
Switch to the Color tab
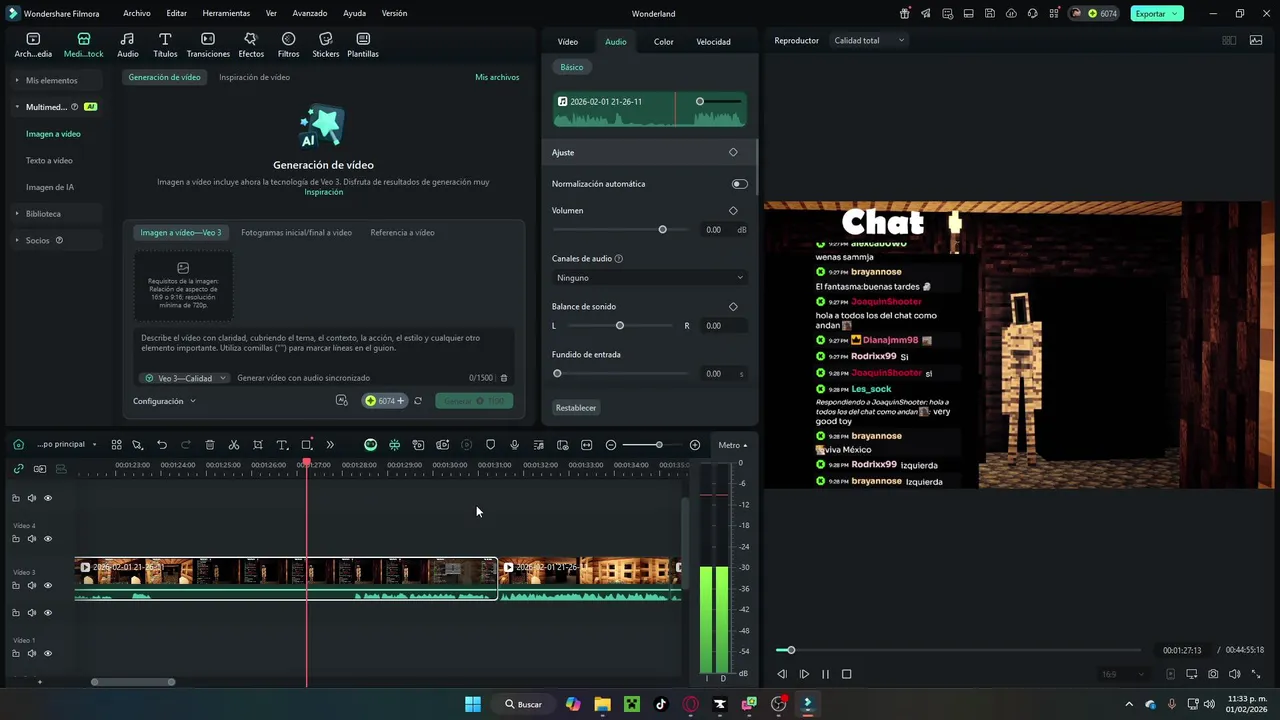coord(664,42)
